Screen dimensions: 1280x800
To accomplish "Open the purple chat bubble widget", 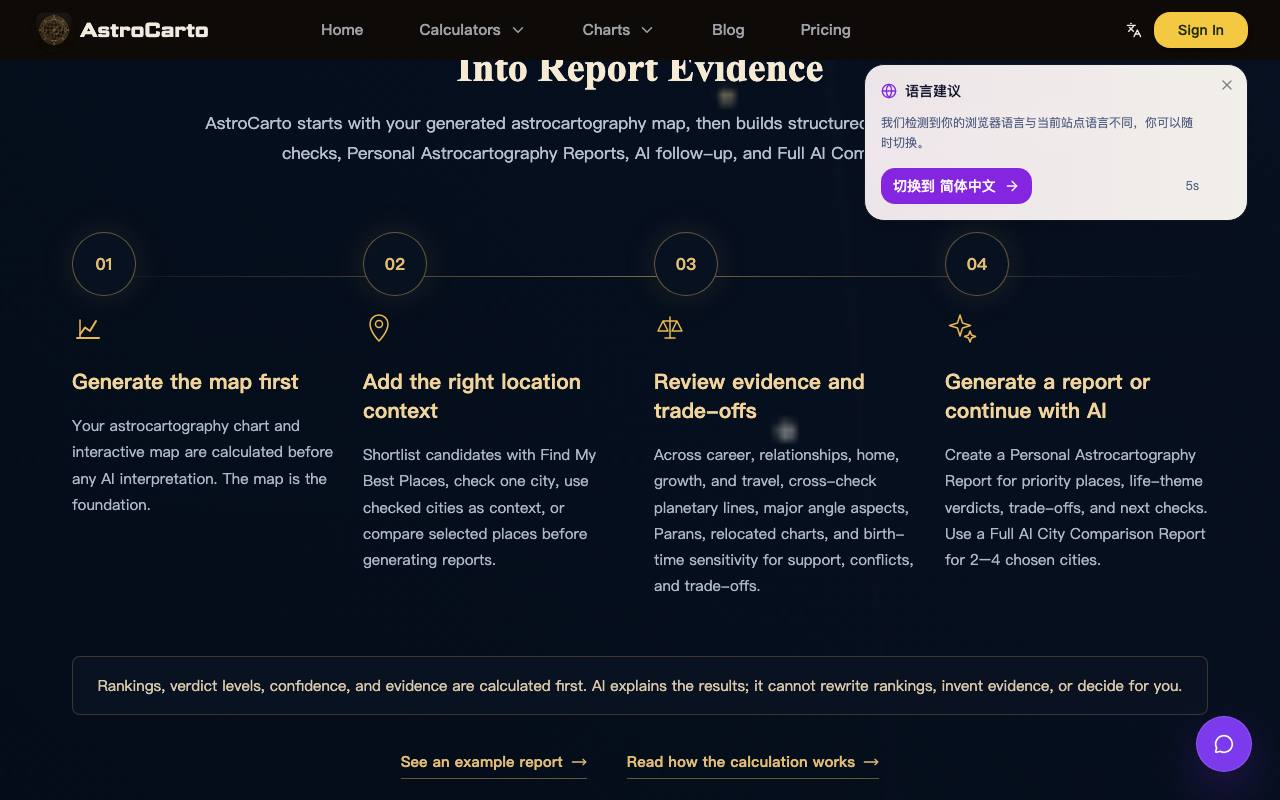I will point(1224,744).
